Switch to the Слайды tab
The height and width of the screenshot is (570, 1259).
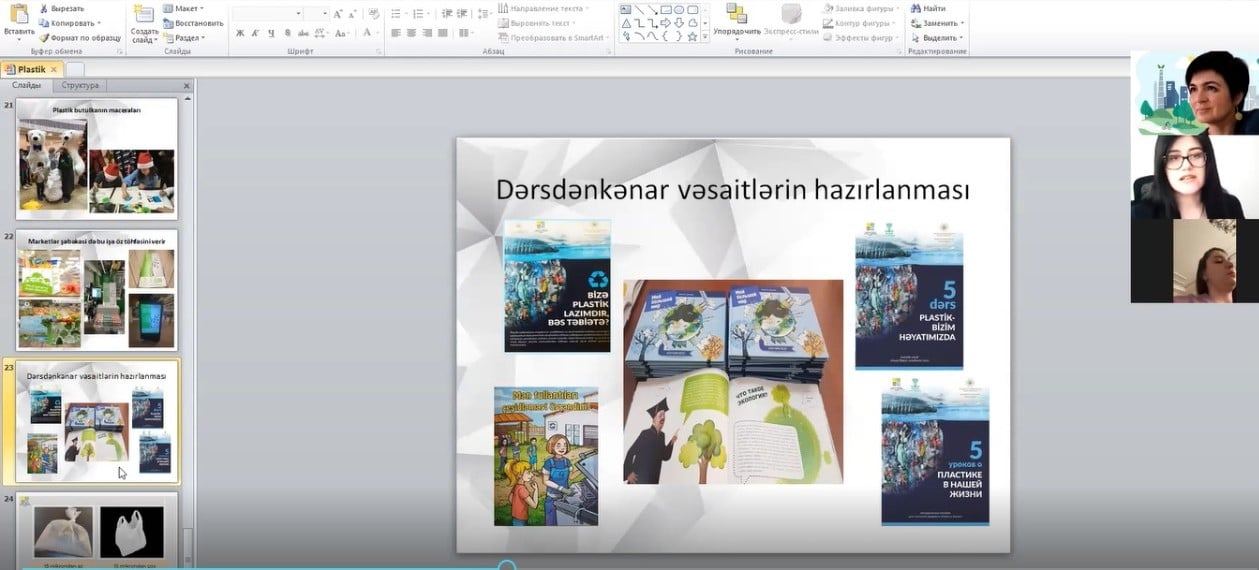tap(26, 86)
